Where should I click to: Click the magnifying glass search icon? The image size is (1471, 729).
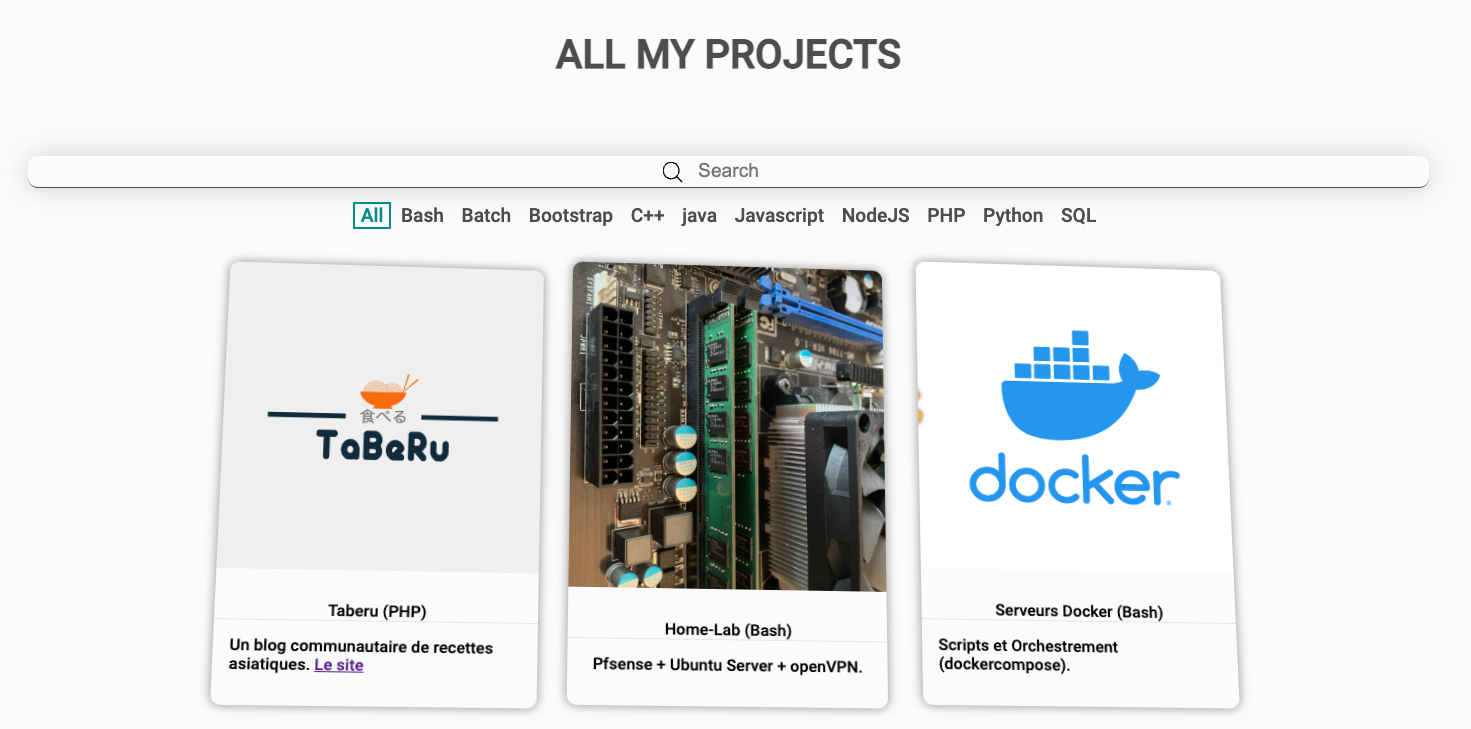673,172
